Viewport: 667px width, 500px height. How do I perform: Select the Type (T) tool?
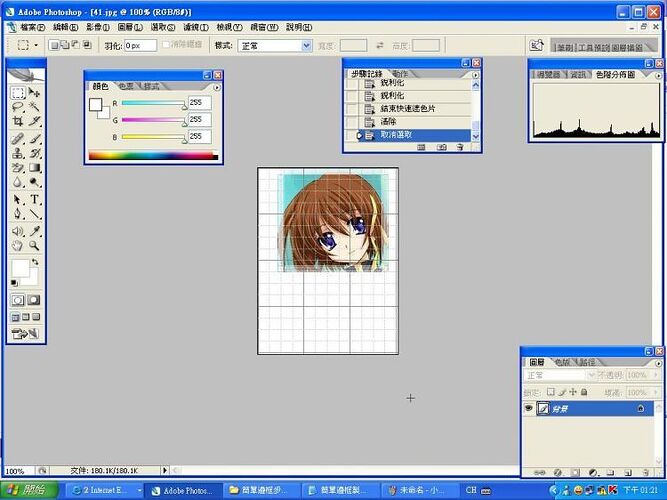pyautogui.click(x=35, y=199)
